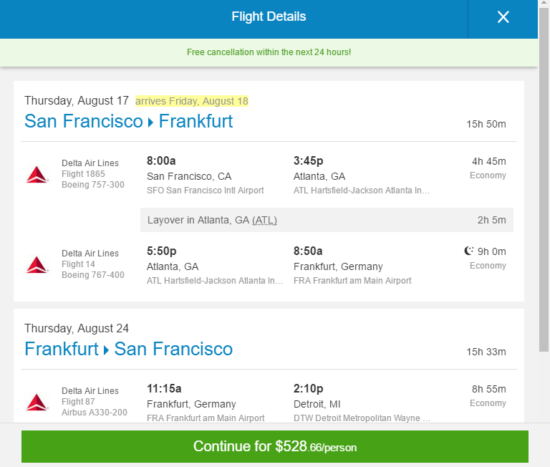Click the Layover in Atlanta row
This screenshot has width=550, height=467.
click(327, 220)
